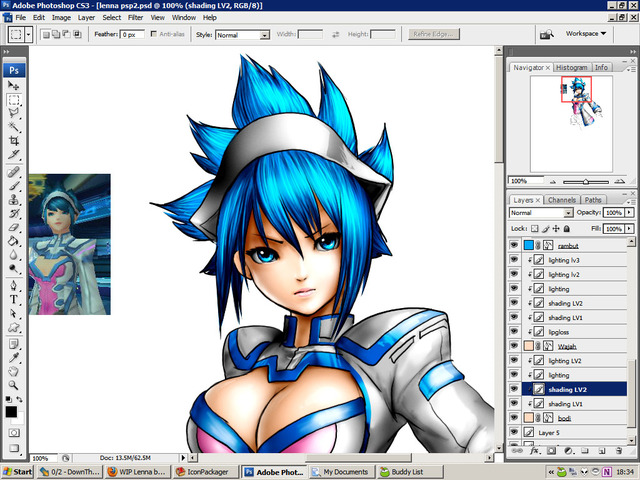640x480 pixels.
Task: Click the Navigator preview thumbnail
Action: pyautogui.click(x=571, y=124)
